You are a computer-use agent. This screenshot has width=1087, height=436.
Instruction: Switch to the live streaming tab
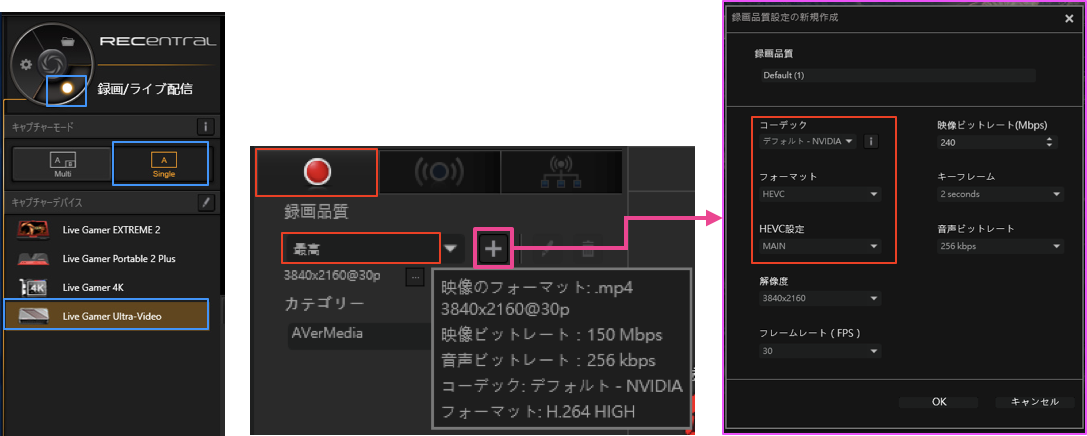[x=439, y=171]
